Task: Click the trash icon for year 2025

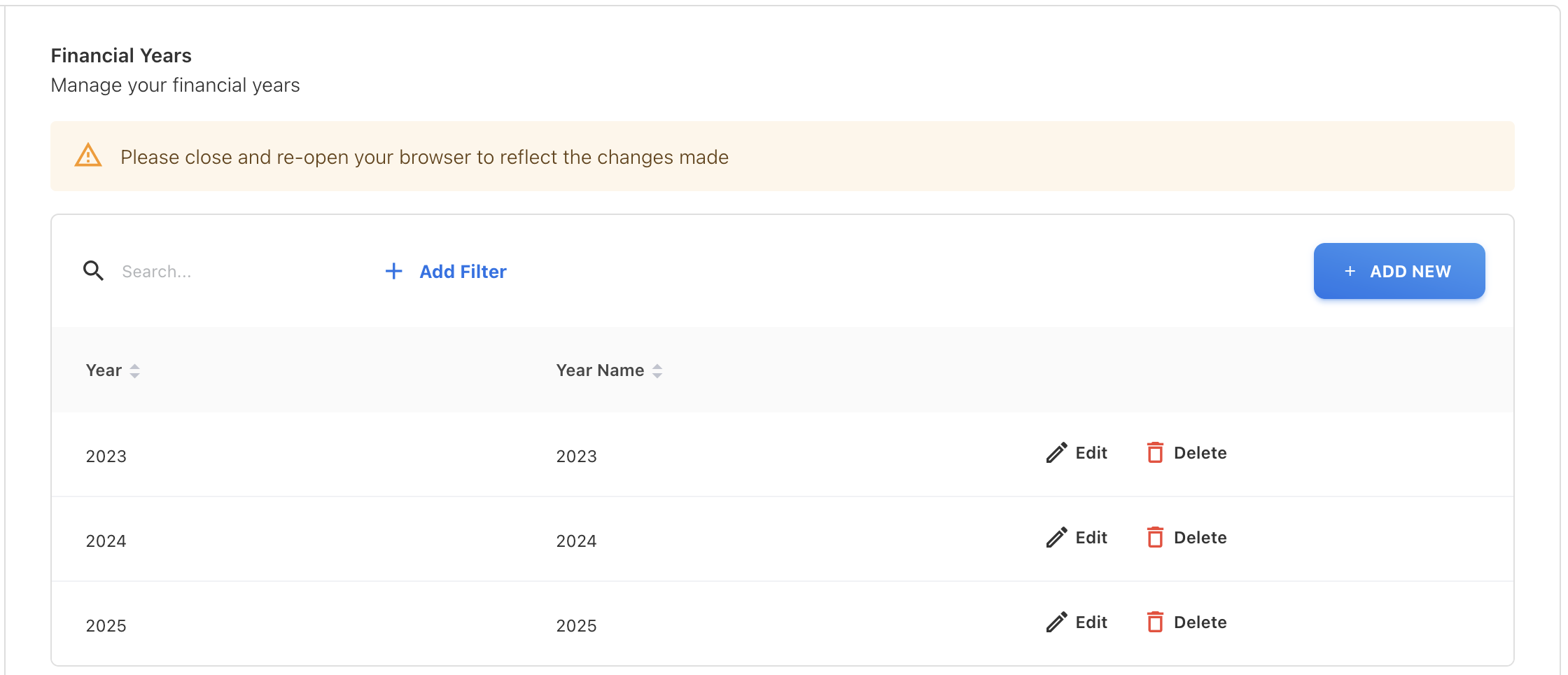Action: (x=1155, y=622)
